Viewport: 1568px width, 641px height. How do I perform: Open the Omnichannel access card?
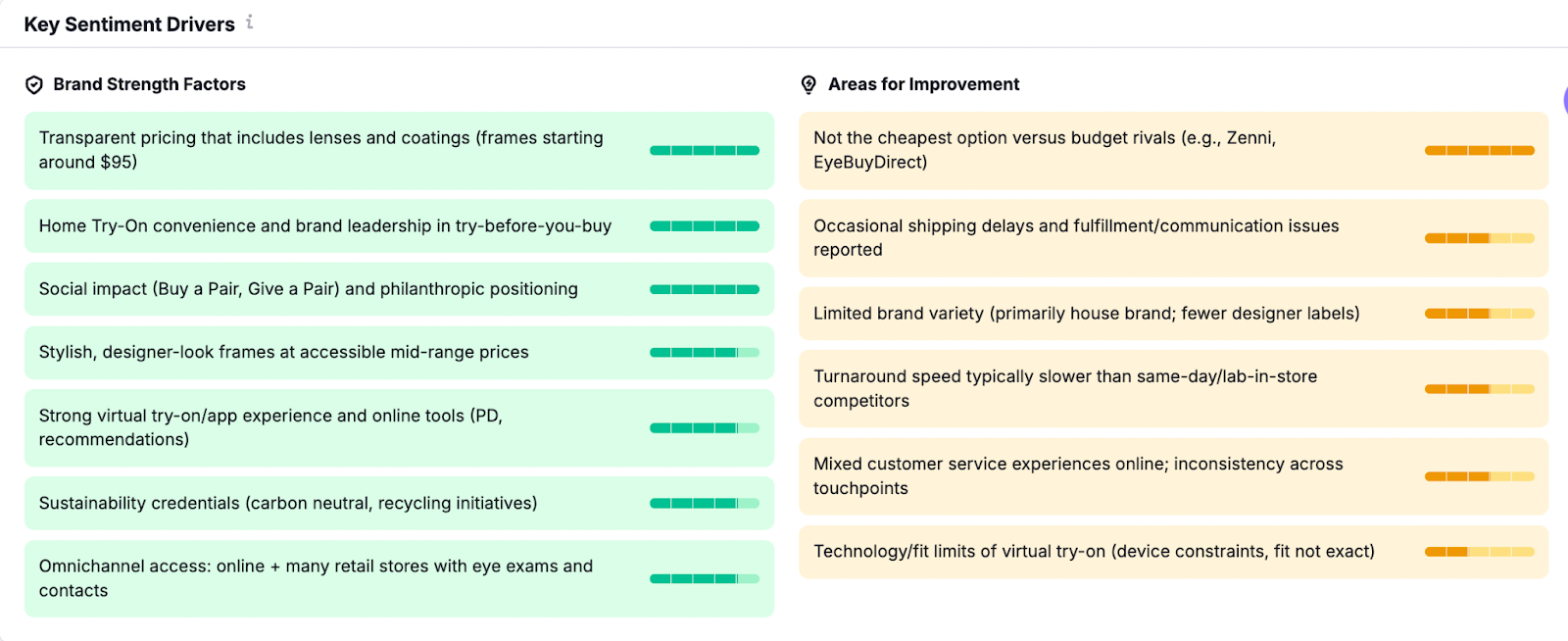tap(316, 578)
